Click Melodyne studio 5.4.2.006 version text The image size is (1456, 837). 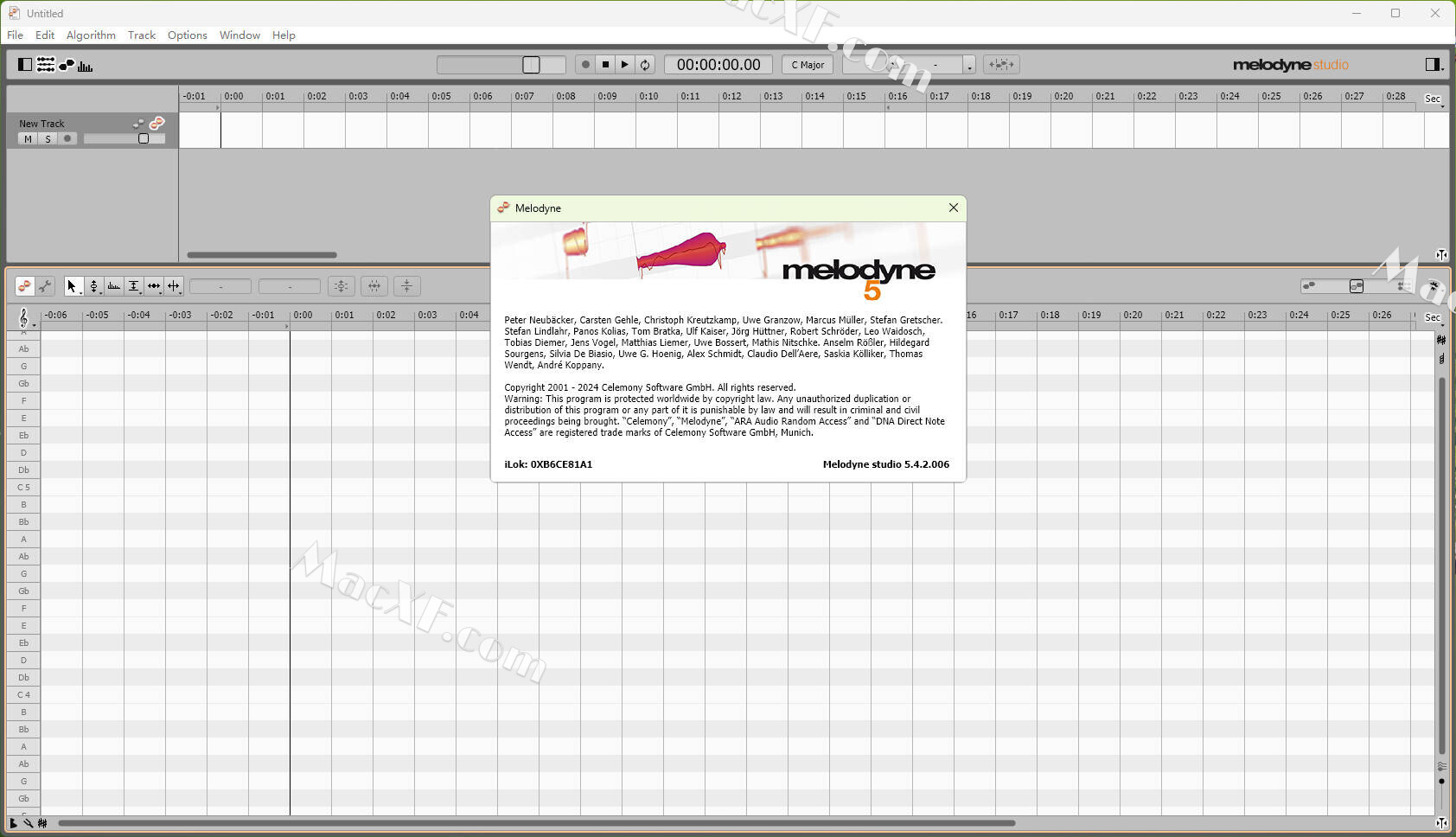coord(885,464)
